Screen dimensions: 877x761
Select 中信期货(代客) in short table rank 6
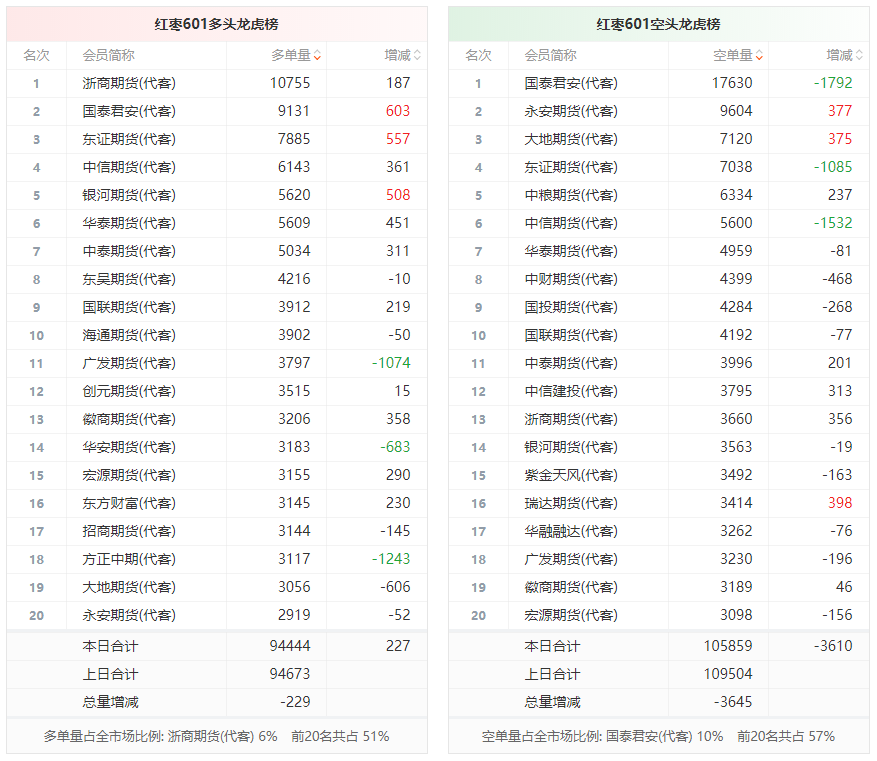pyautogui.click(x=571, y=223)
